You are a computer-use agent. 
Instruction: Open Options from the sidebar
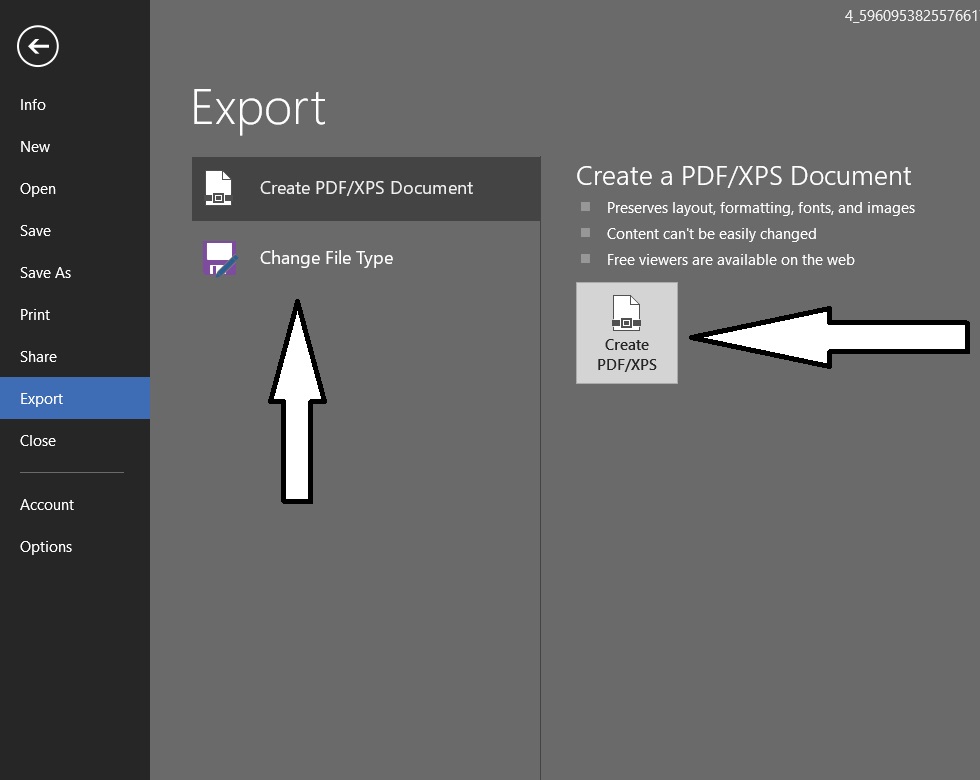(46, 547)
